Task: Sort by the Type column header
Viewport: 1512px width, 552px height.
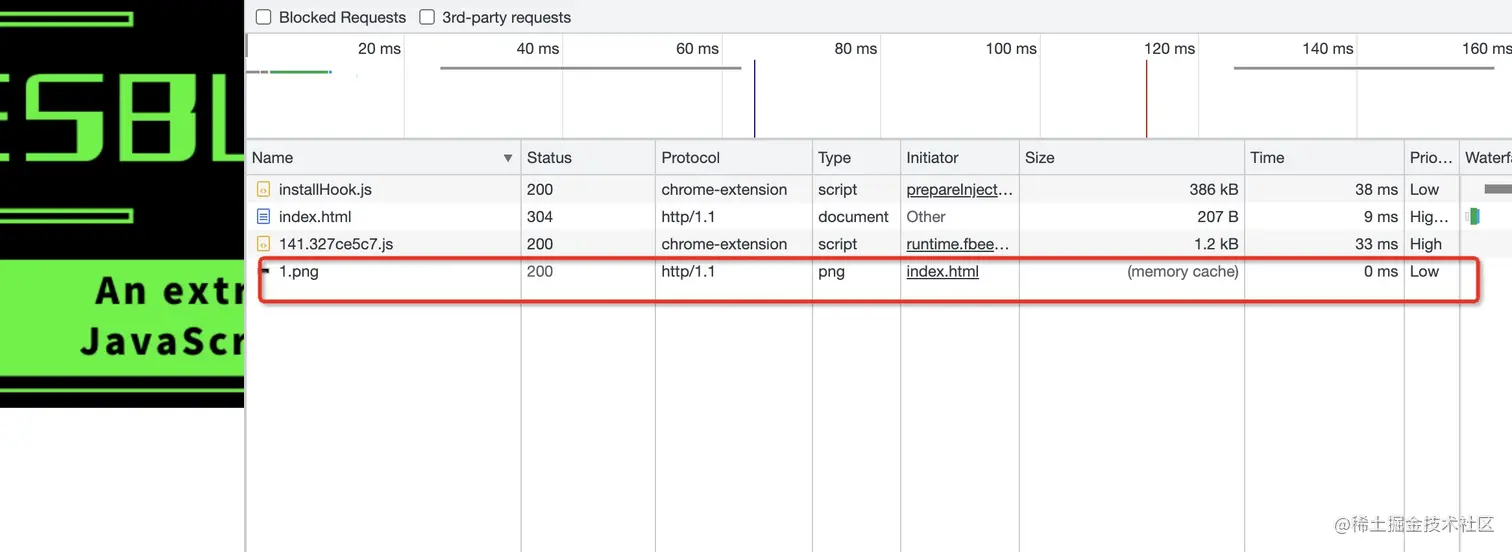Action: click(x=856, y=157)
